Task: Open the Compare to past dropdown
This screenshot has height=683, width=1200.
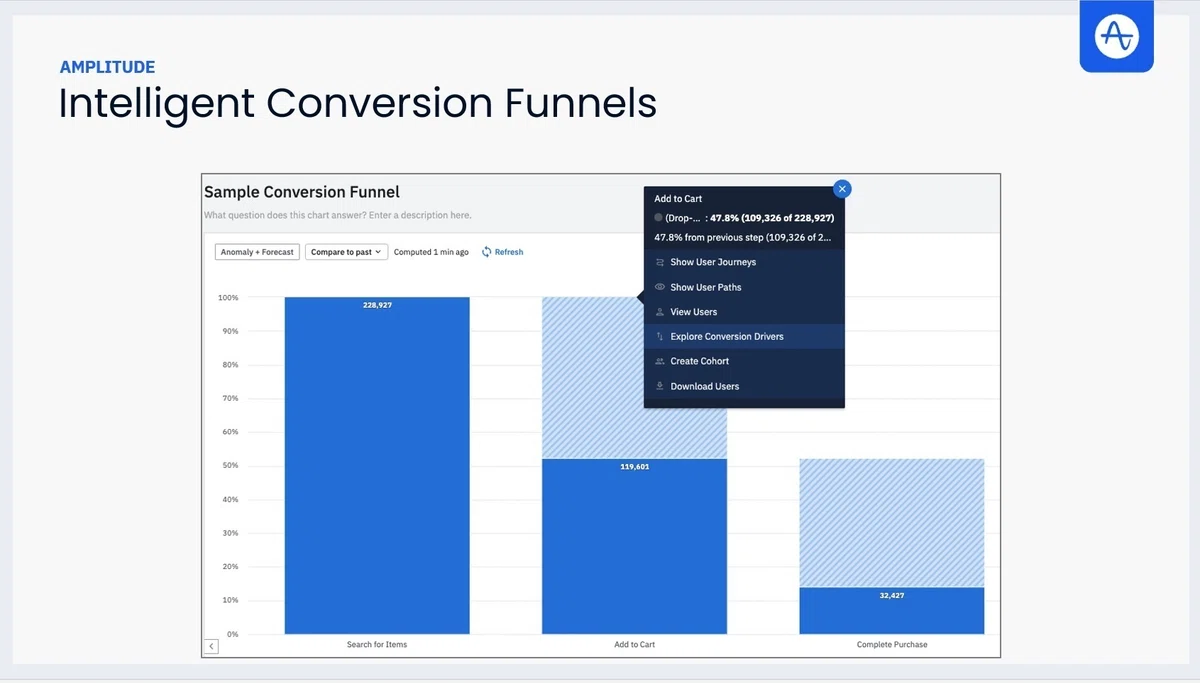Action: click(346, 252)
